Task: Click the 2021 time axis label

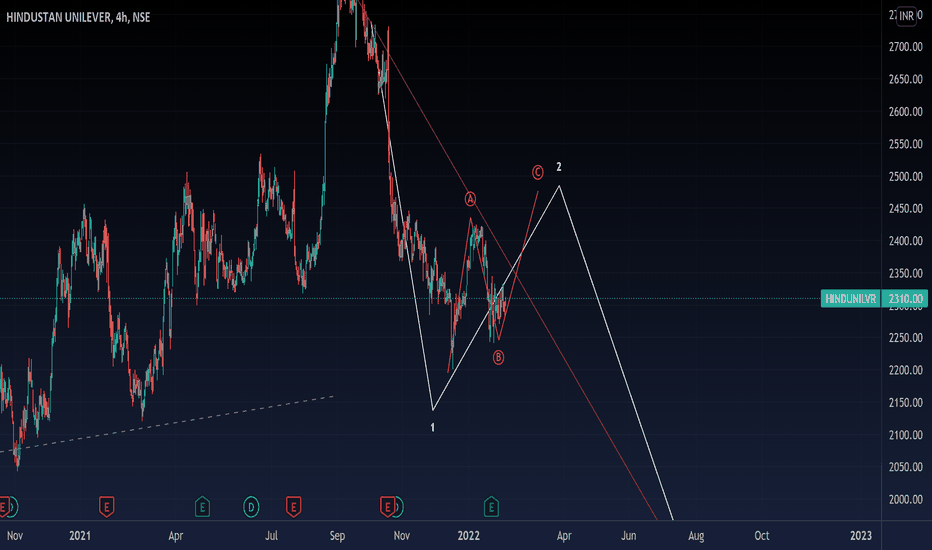Action: pos(80,536)
